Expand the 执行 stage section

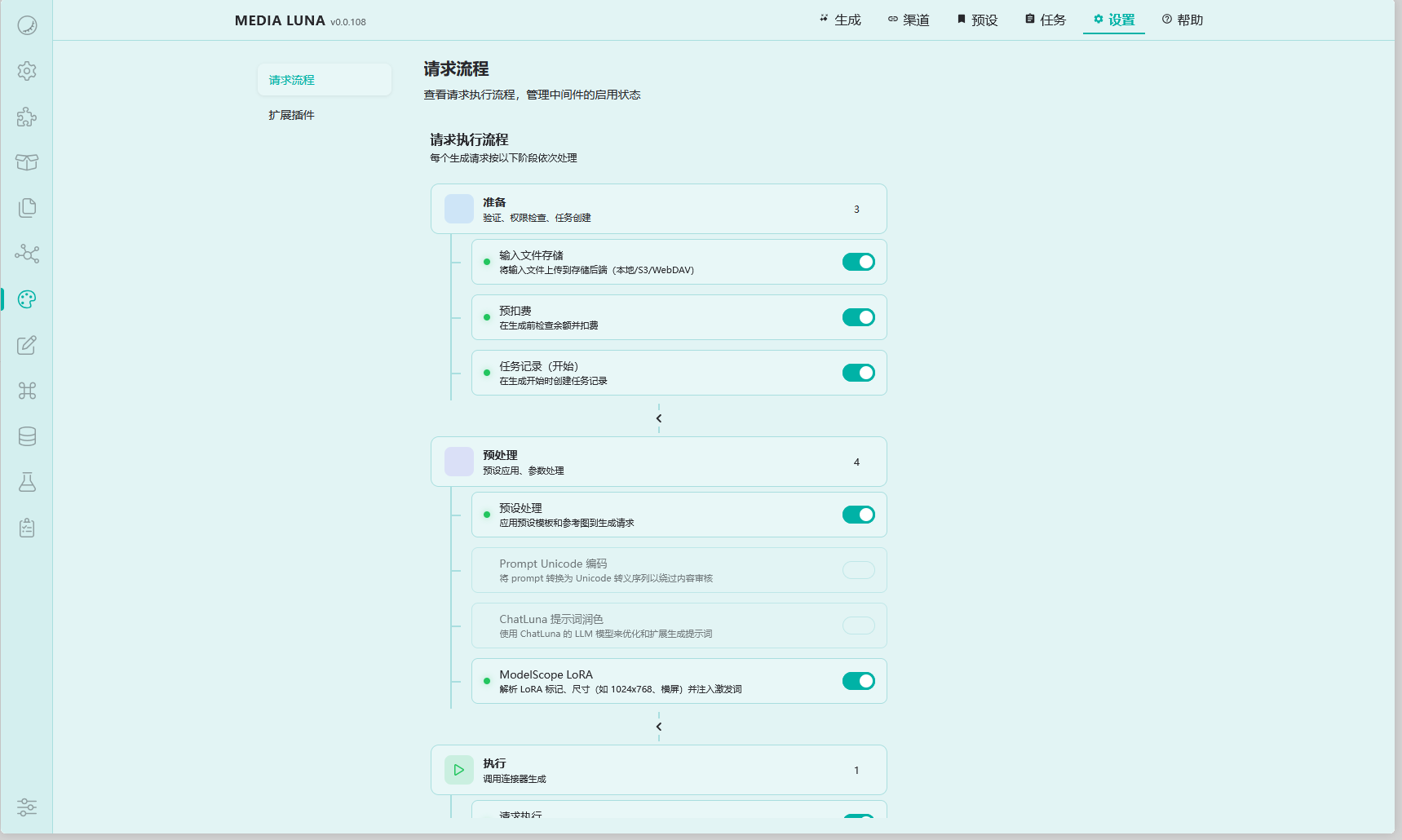[658, 770]
